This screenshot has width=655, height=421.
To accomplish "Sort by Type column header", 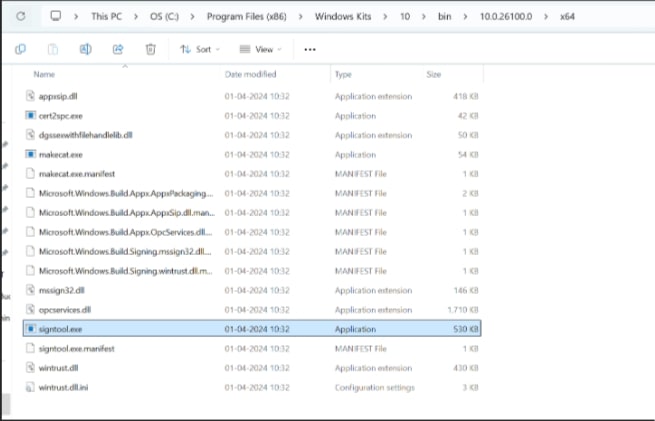I will click(x=343, y=74).
